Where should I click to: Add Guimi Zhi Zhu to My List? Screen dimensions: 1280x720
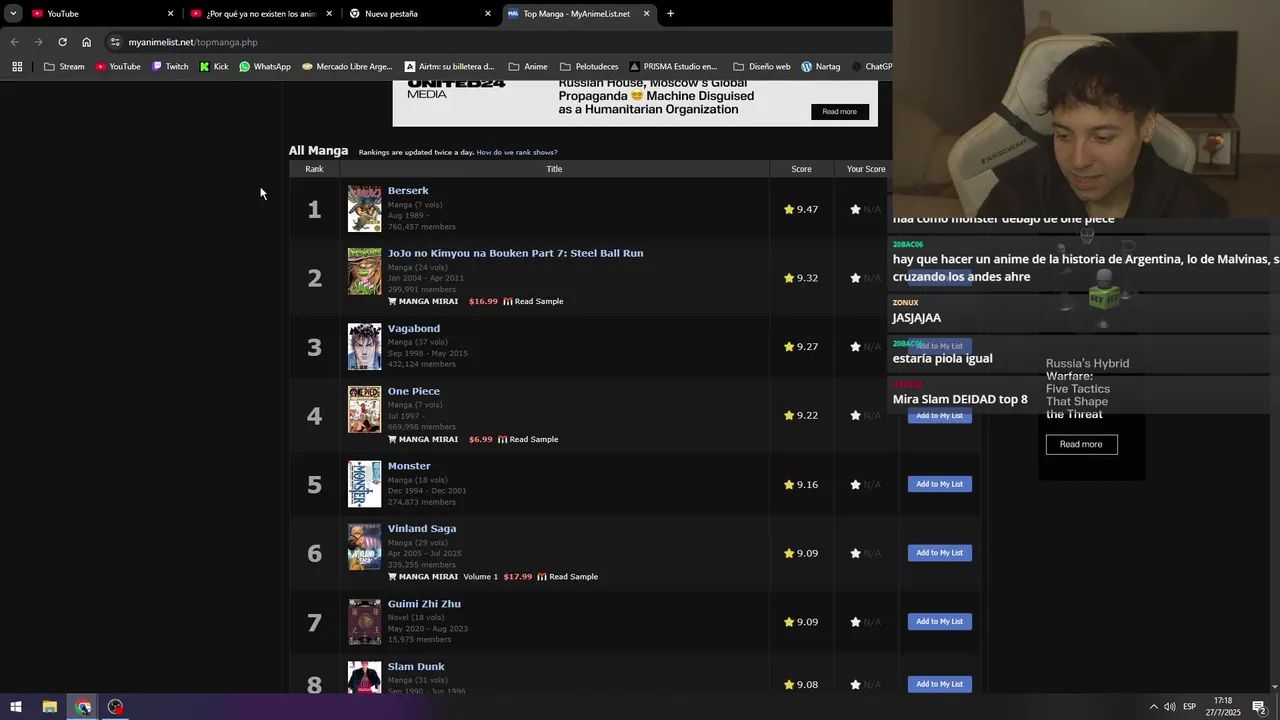tap(940, 621)
